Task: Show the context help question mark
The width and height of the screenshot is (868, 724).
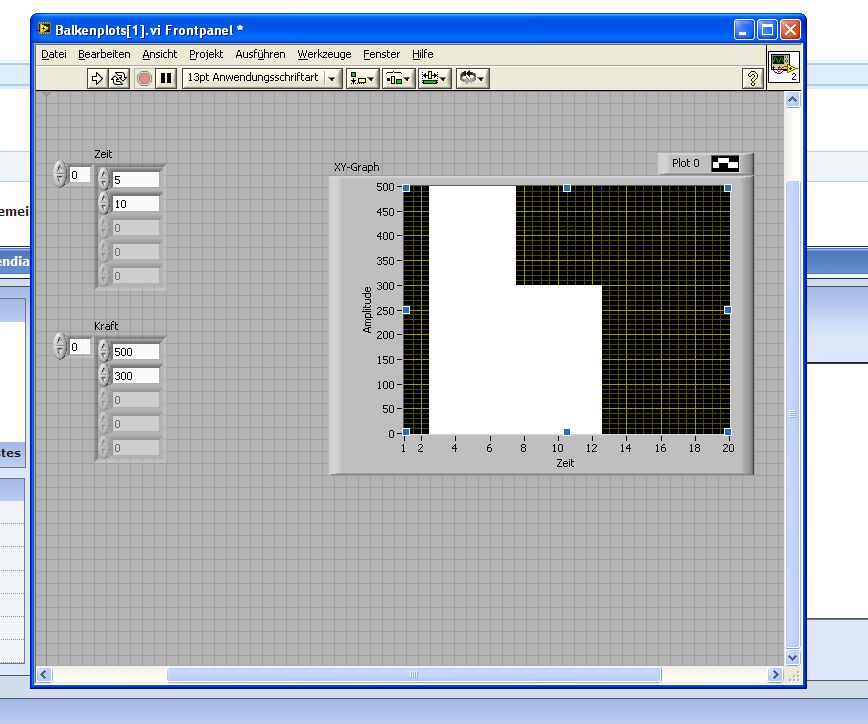Action: [753, 79]
